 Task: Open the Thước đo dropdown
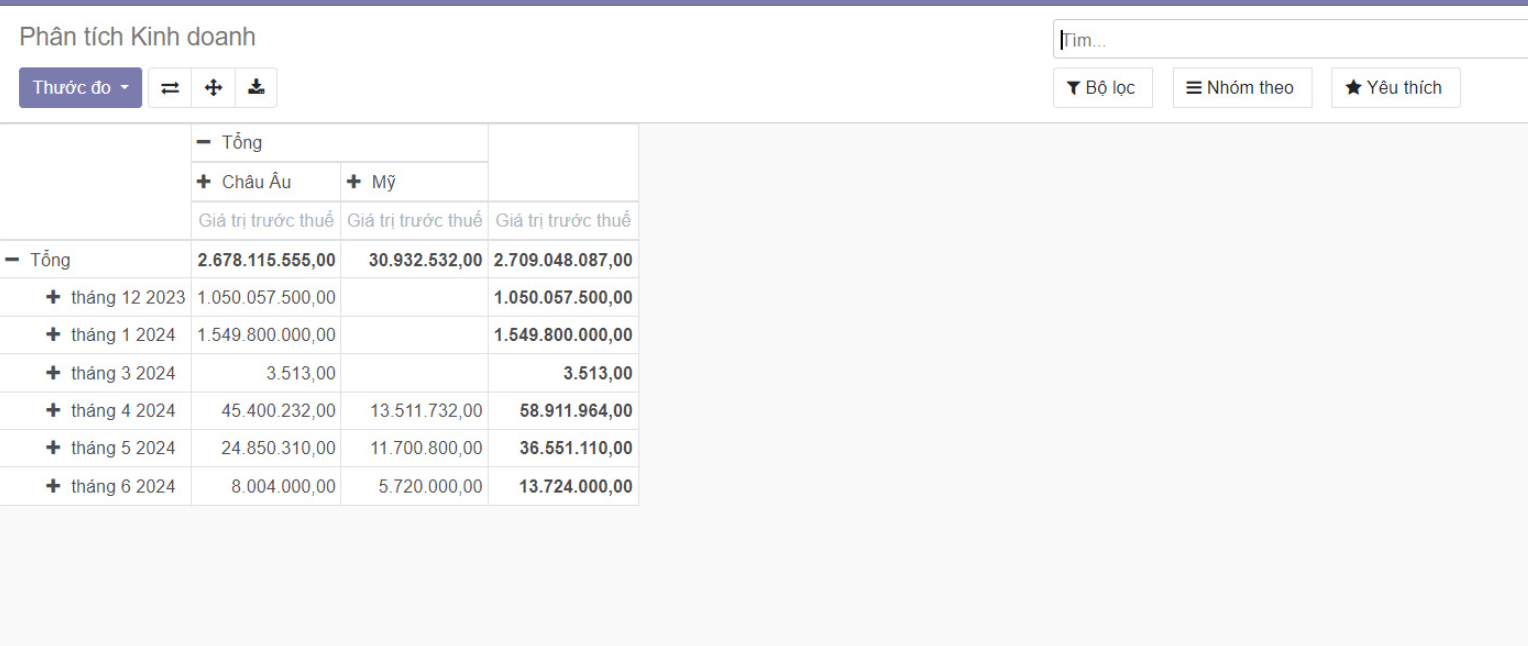point(80,88)
